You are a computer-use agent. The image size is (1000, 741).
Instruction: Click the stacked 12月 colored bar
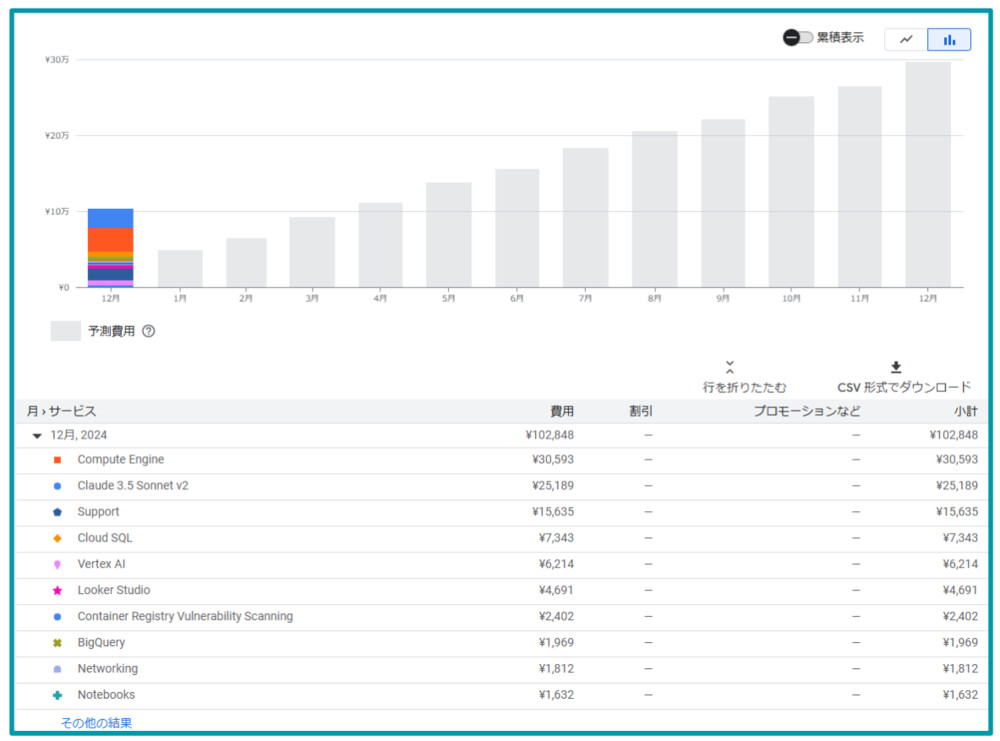coord(110,247)
